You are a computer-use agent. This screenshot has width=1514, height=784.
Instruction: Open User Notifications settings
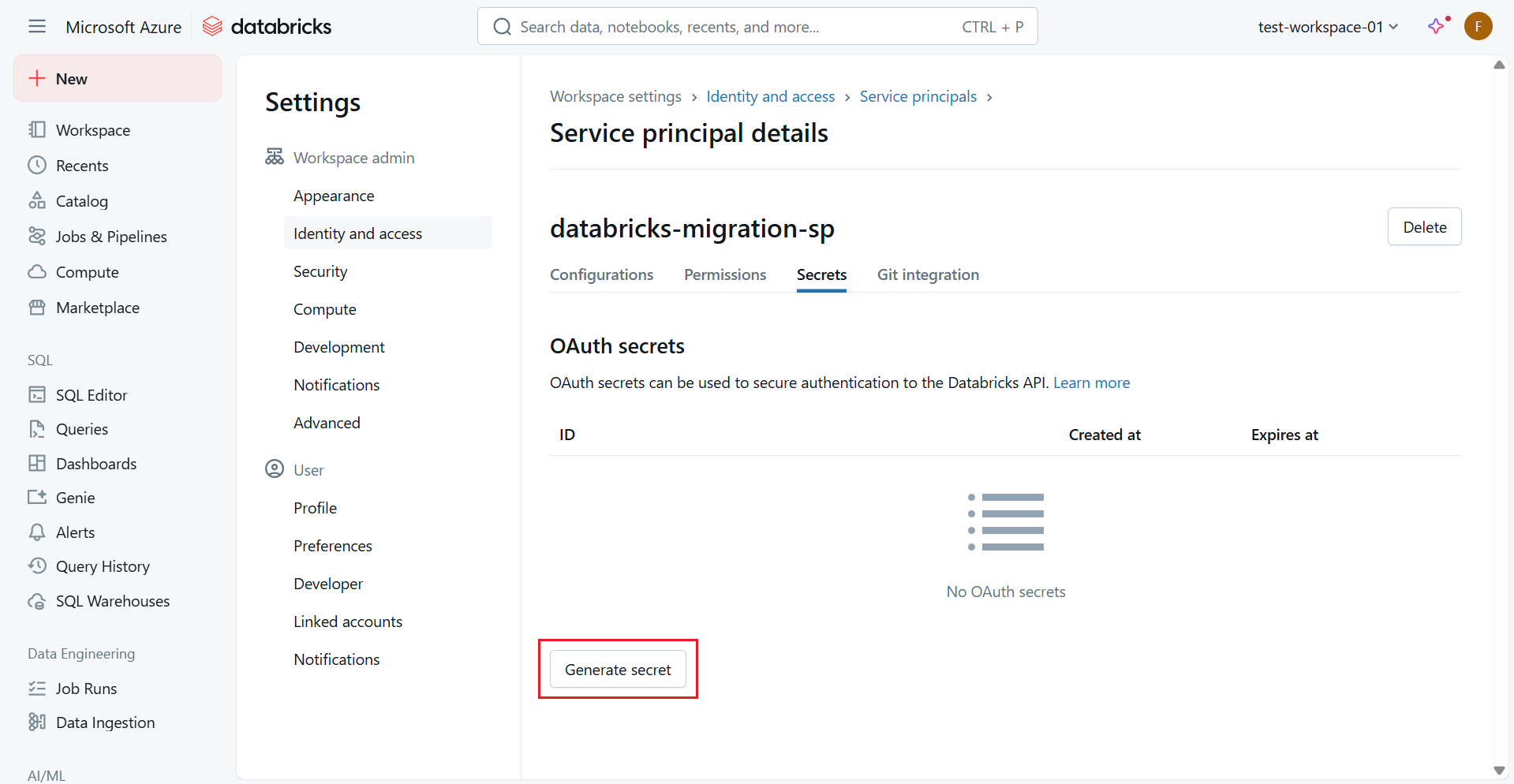coord(388,659)
